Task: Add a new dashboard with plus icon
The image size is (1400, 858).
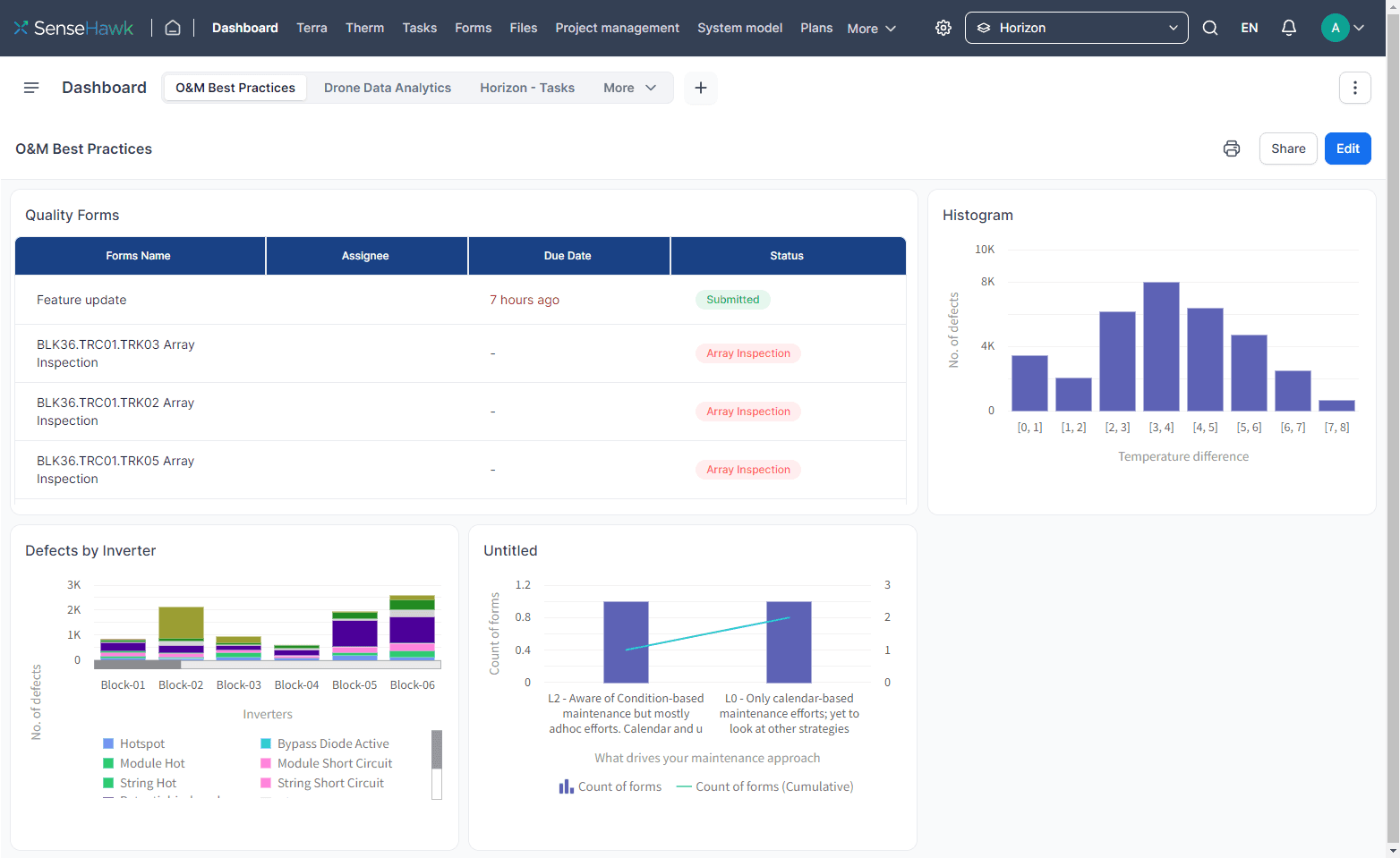Action: (x=701, y=88)
